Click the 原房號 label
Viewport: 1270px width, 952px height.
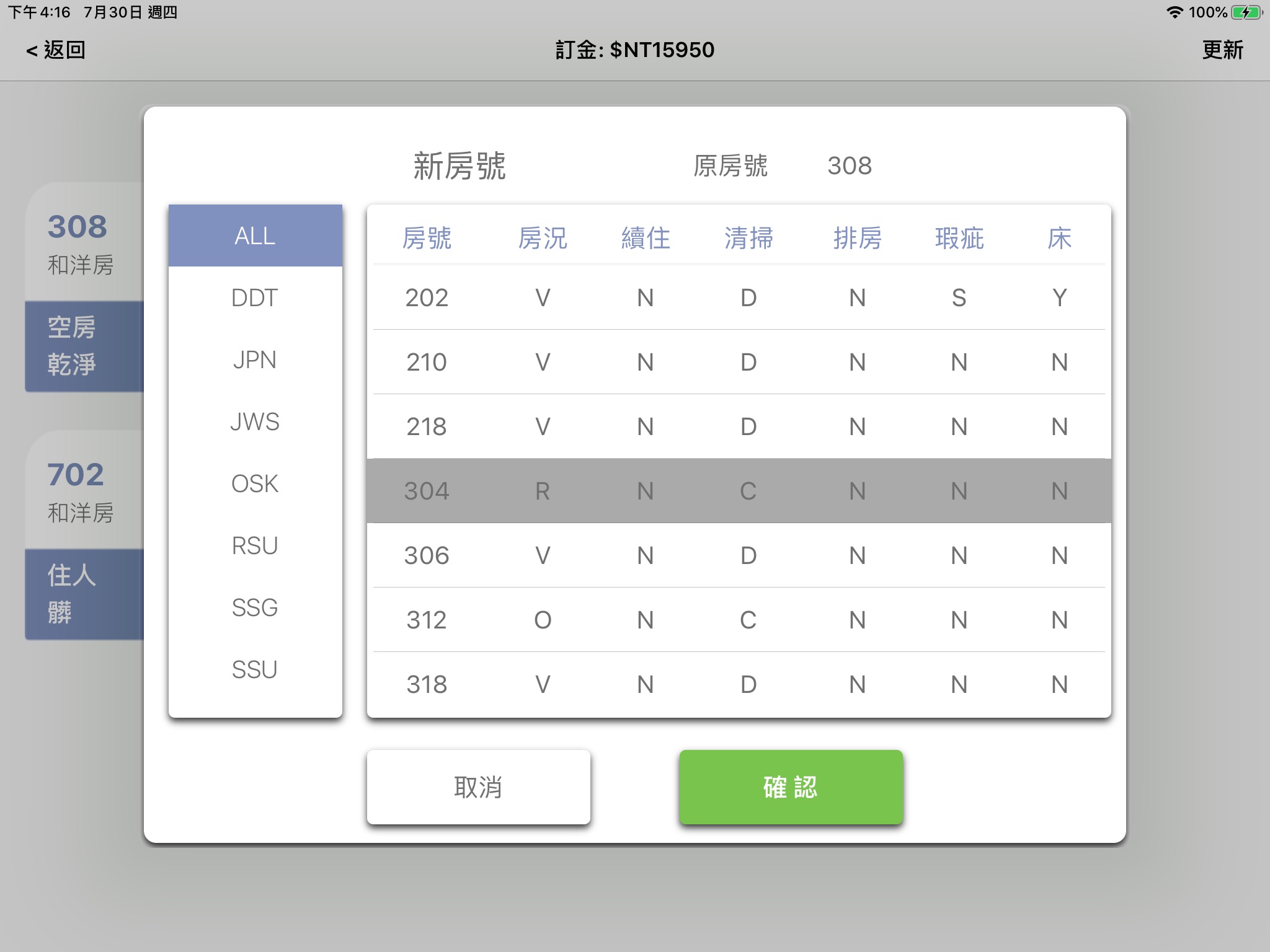pyautogui.click(x=730, y=166)
